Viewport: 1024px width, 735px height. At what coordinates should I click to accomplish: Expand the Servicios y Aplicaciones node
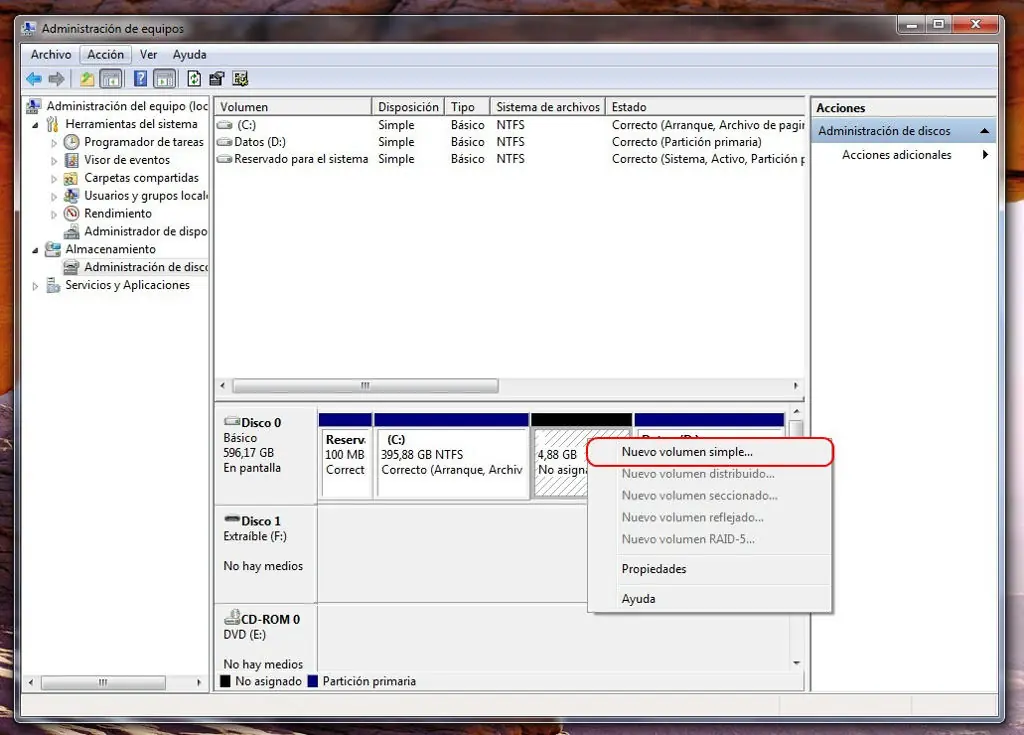37,286
